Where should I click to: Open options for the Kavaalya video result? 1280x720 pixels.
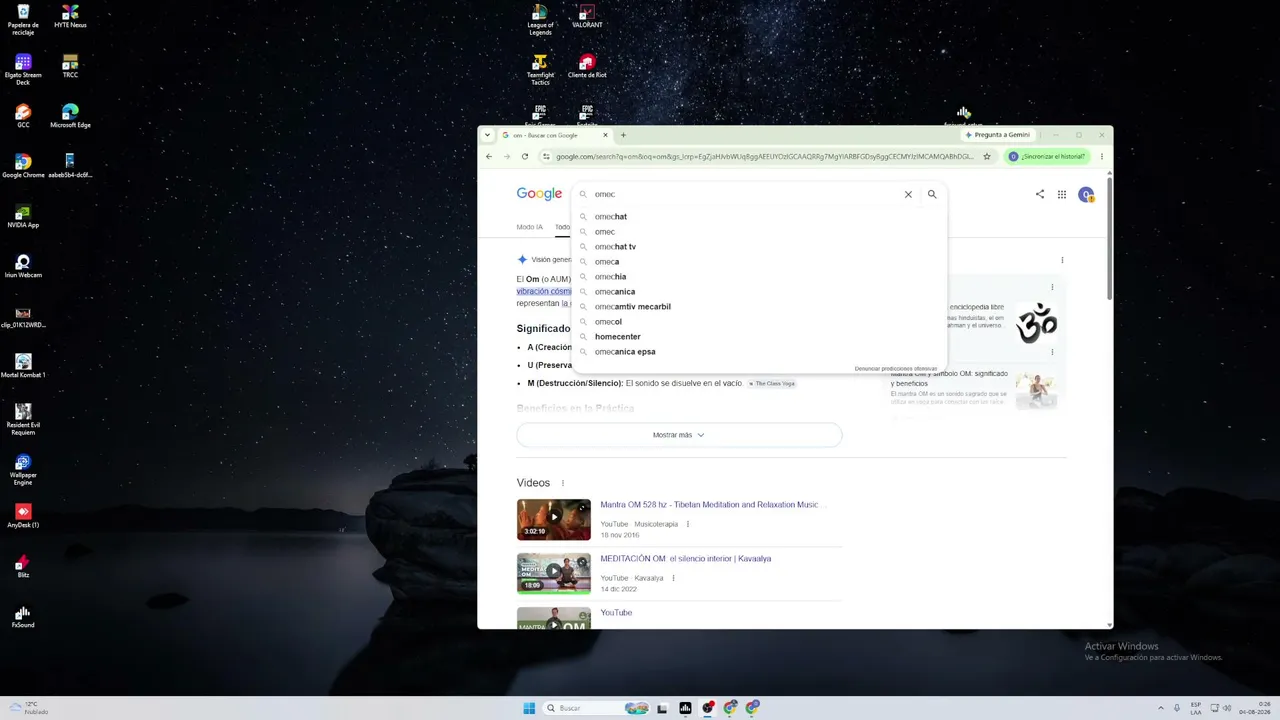673,578
